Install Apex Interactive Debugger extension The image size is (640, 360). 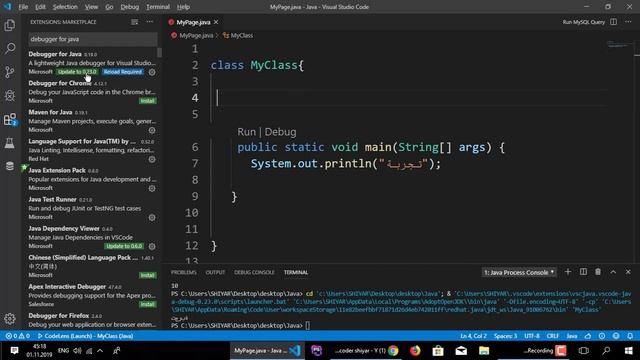(147, 304)
